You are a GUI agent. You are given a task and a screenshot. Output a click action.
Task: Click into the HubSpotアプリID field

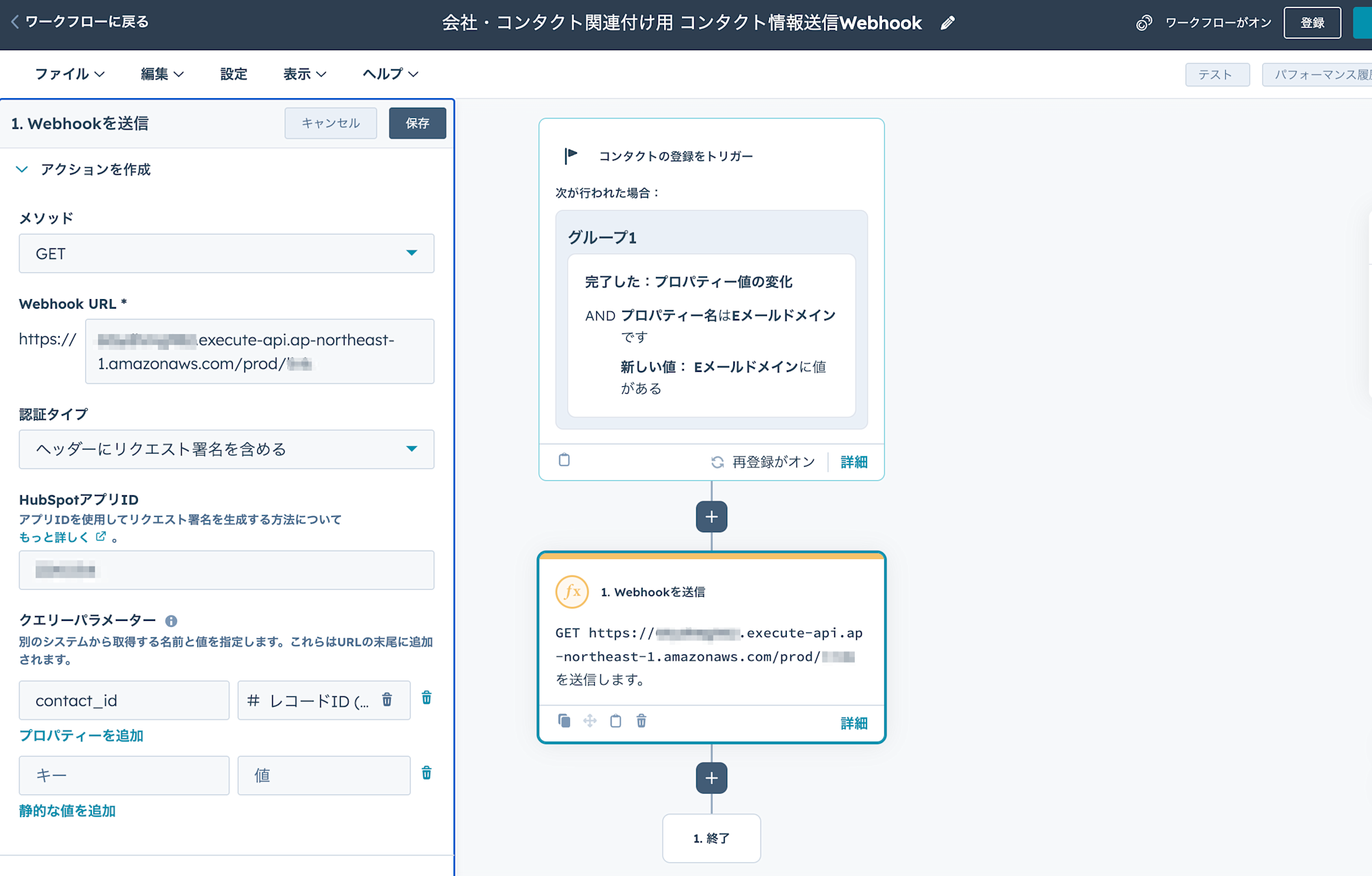pos(226,570)
